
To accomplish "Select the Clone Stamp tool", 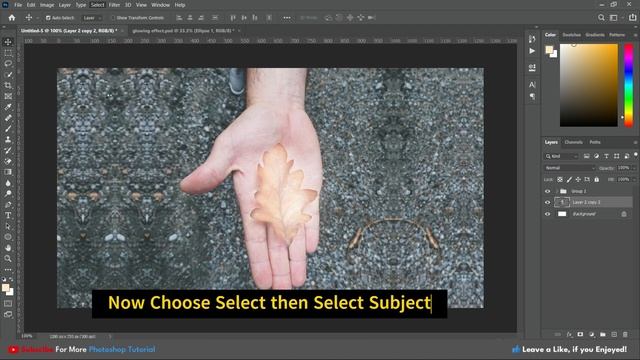I will point(8,140).
